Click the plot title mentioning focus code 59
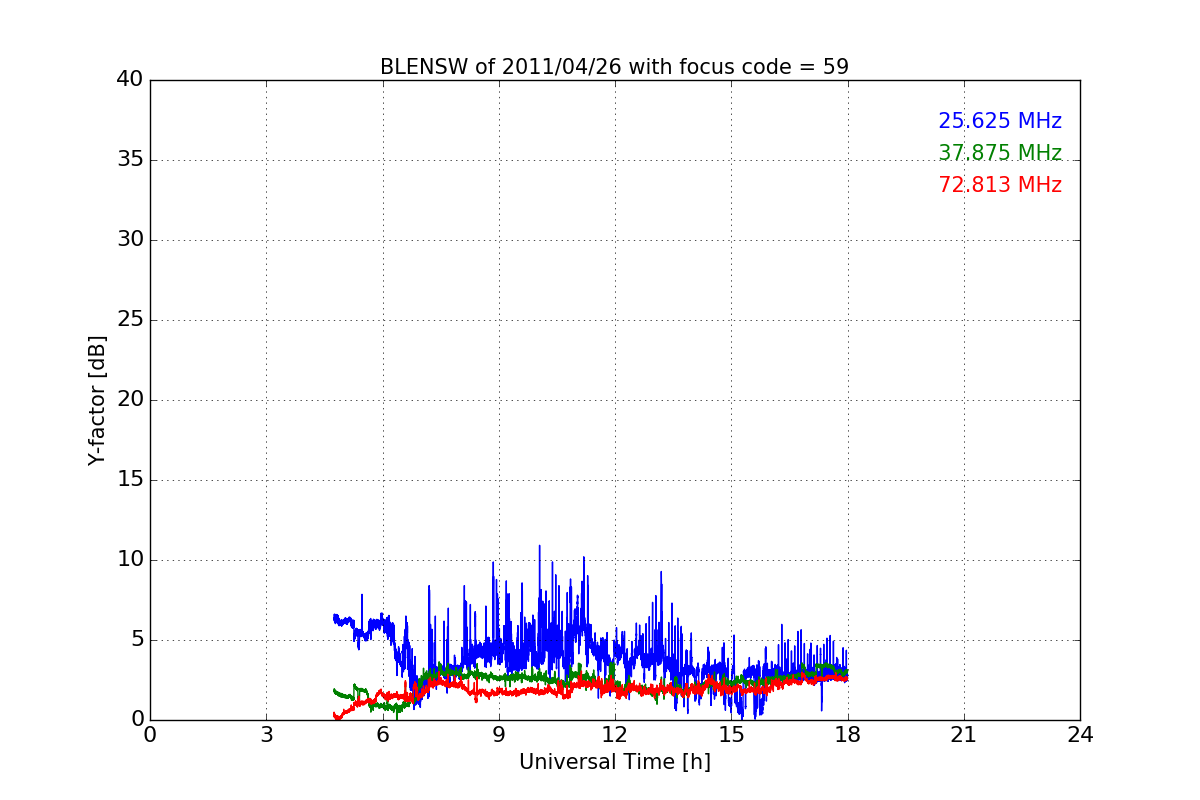The height and width of the screenshot is (800, 1200). pyautogui.click(x=614, y=67)
